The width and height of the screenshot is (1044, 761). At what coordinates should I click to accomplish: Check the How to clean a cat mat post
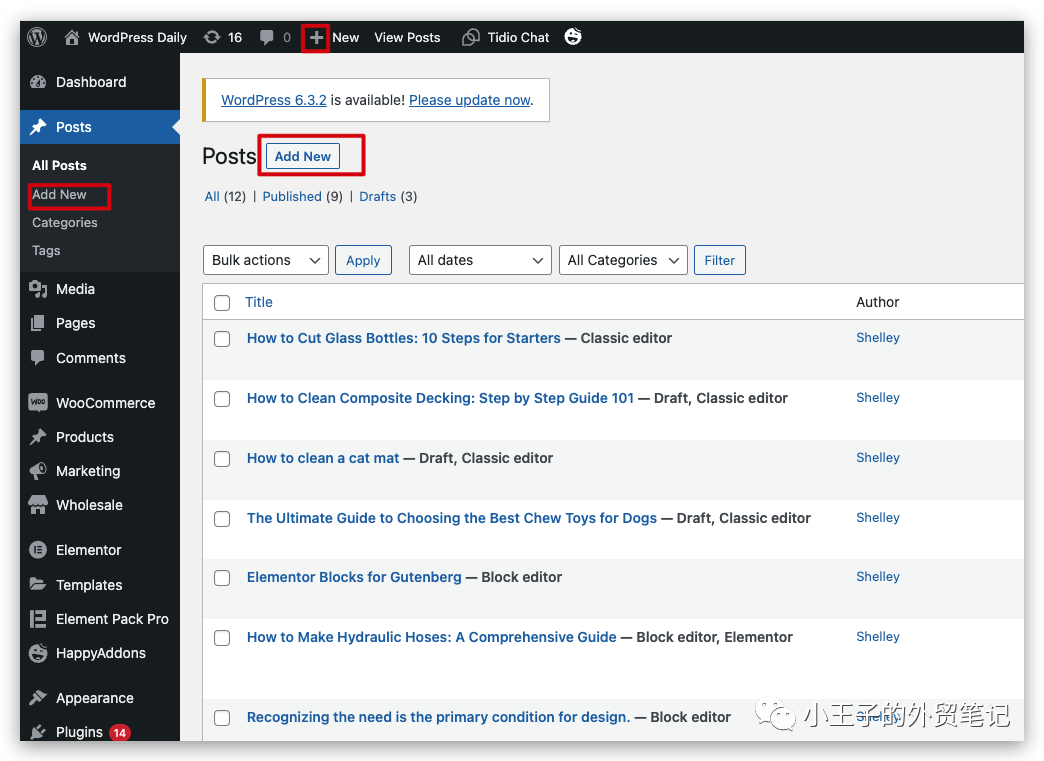[x=222, y=459]
